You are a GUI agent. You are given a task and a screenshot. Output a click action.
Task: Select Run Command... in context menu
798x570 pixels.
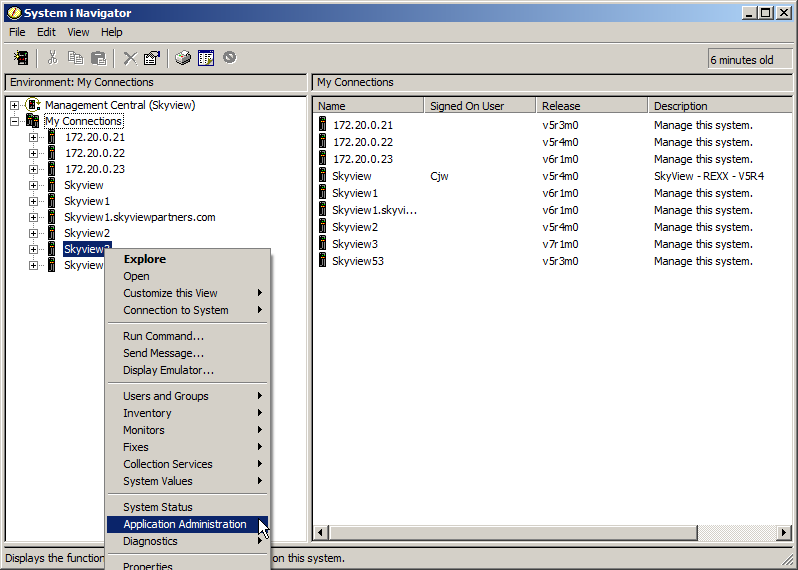click(x=187, y=336)
